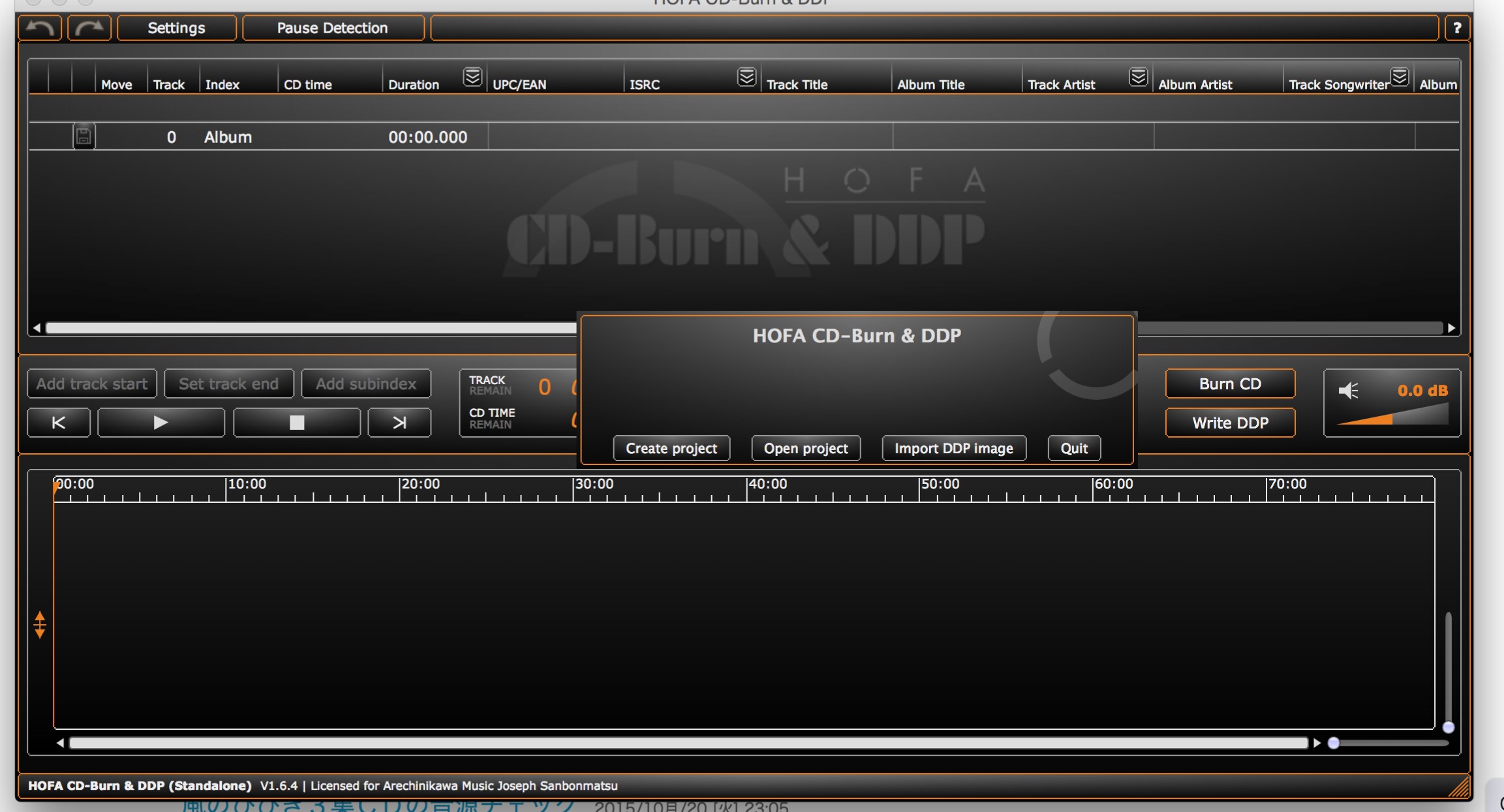The image size is (1504, 812).
Task: Expand dropdown next to ISRC column
Action: tap(746, 77)
